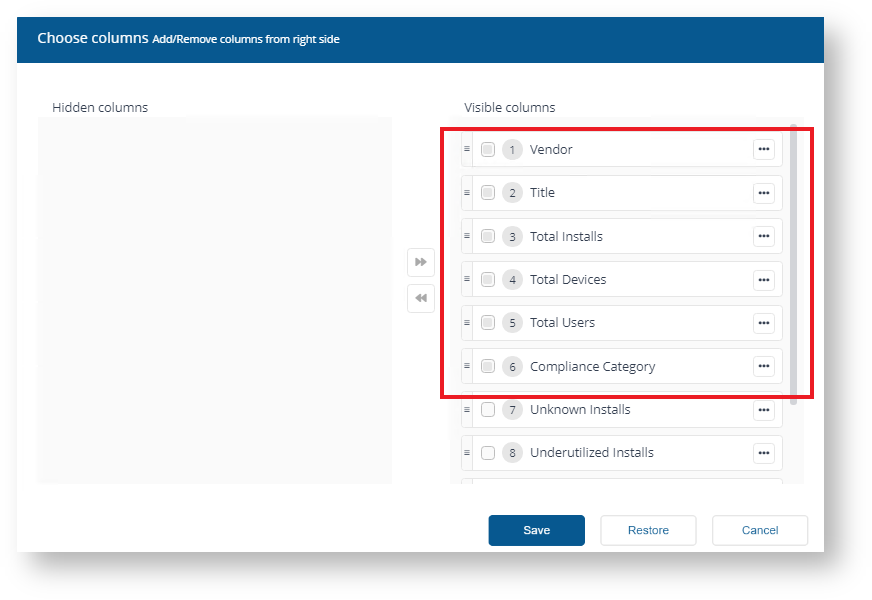Expand options menu for Compliance Category
The width and height of the screenshot is (872, 600).
(x=764, y=366)
